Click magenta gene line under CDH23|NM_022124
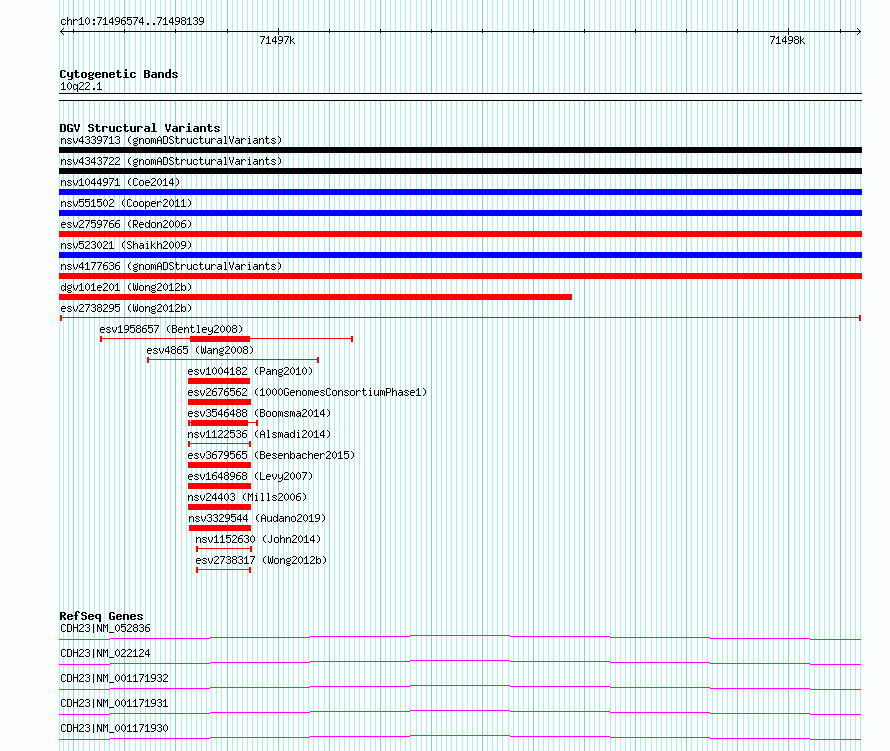890x751 pixels. [460, 662]
